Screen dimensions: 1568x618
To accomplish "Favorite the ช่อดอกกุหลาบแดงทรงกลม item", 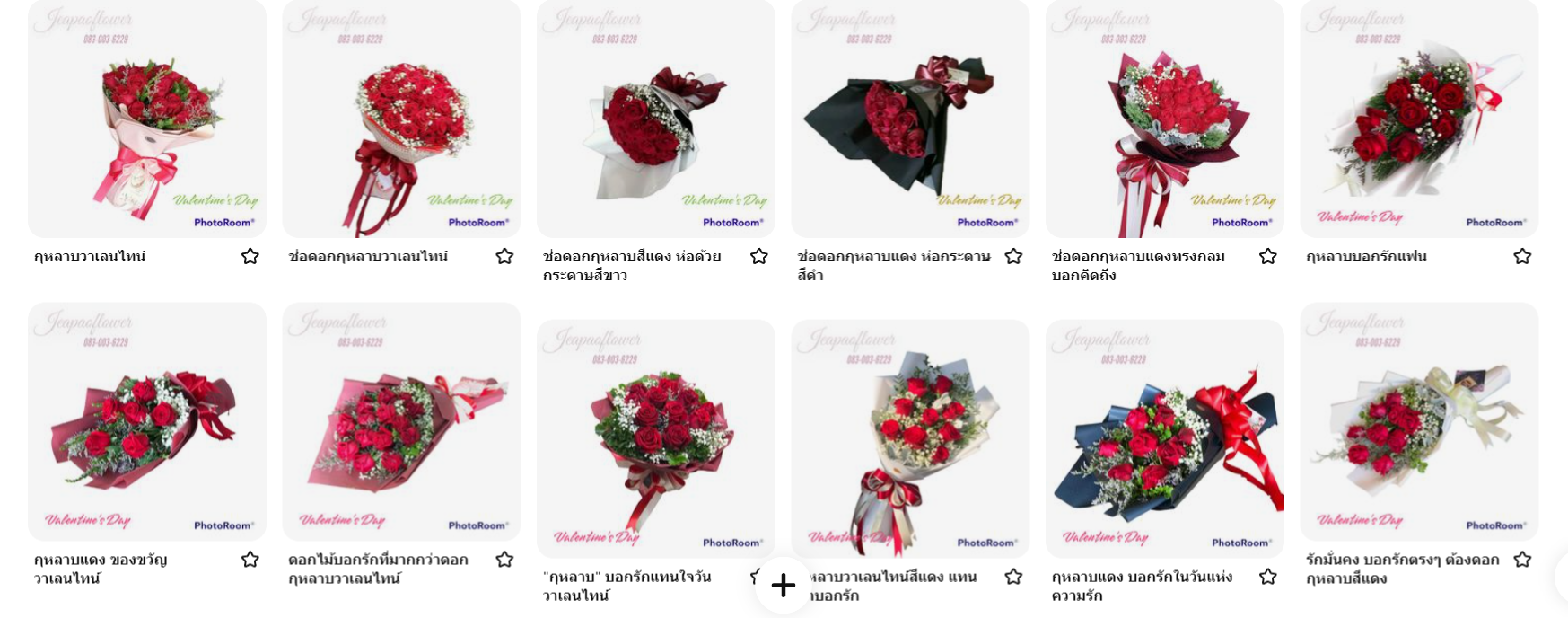I will pyautogui.click(x=1268, y=257).
